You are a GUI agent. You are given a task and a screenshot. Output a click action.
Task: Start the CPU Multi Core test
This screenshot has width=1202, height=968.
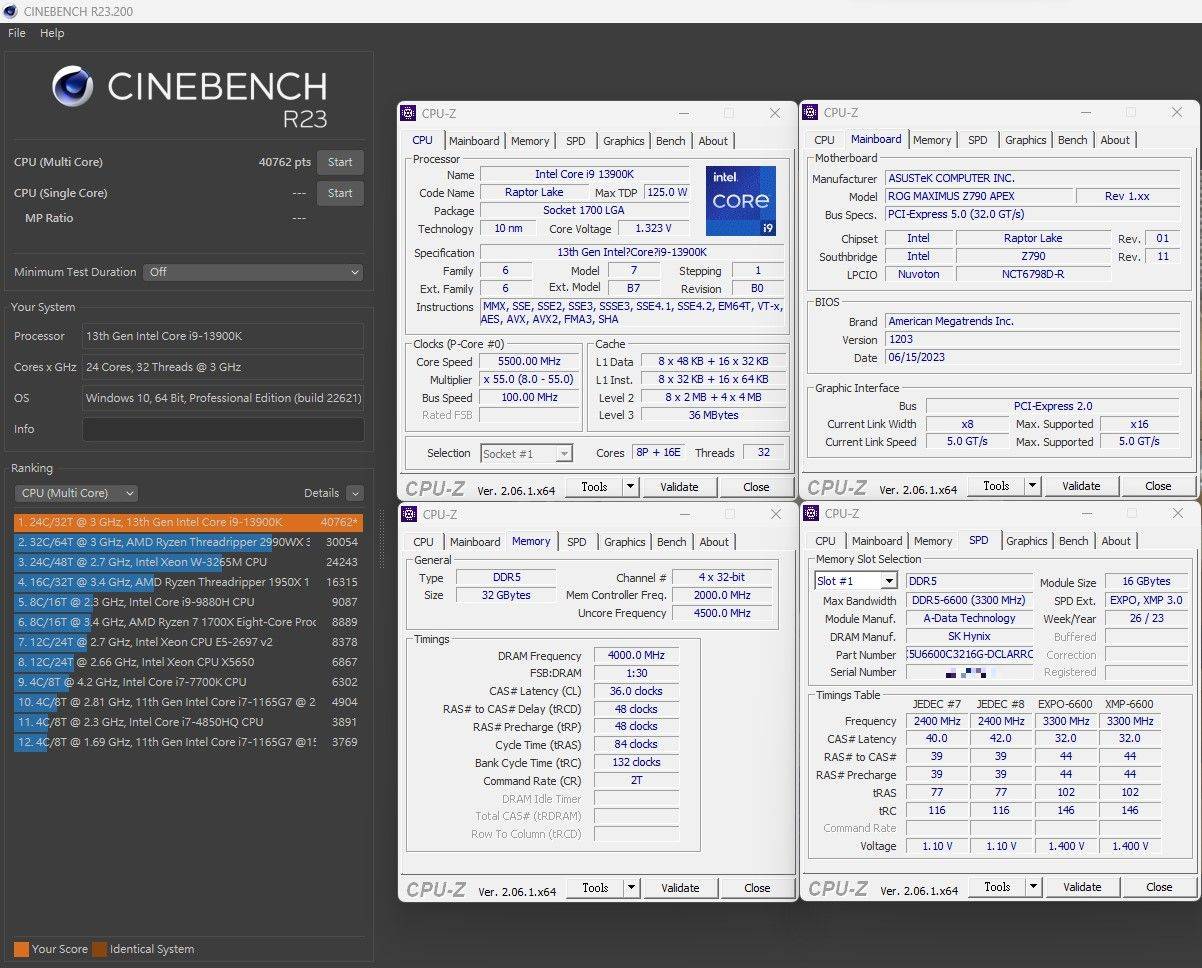click(x=340, y=162)
